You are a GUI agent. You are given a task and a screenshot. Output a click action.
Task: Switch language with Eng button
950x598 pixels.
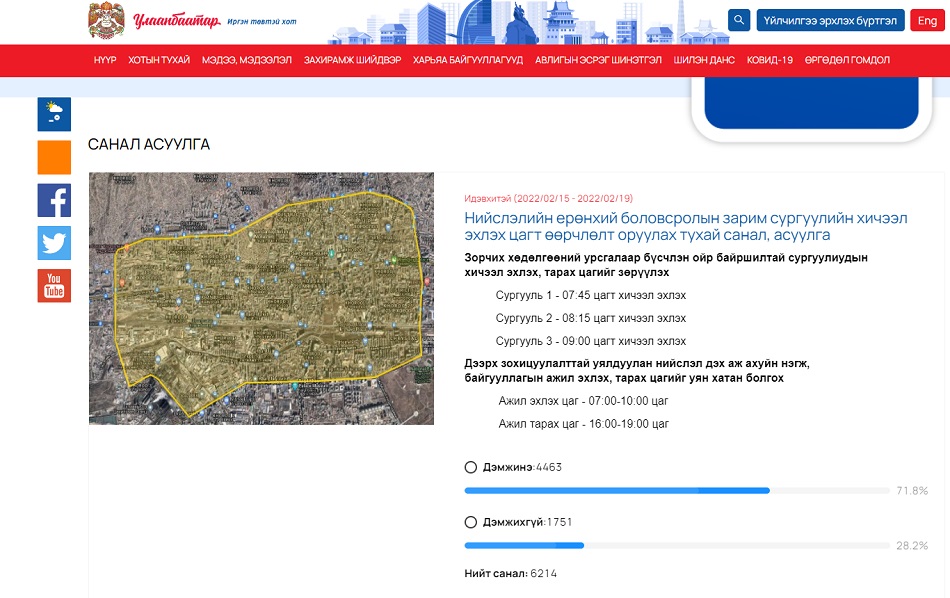pyautogui.click(x=927, y=20)
